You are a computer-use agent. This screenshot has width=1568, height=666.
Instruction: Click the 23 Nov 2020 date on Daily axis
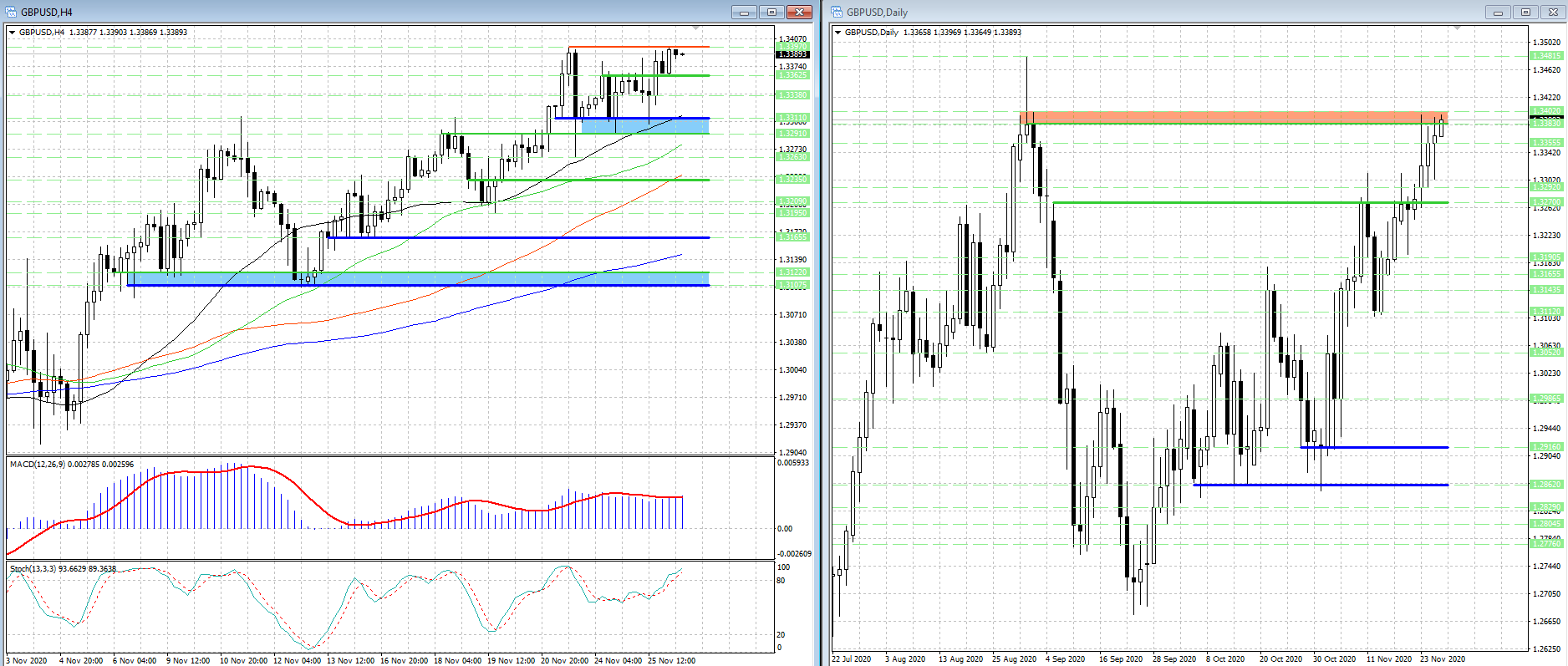point(1442,659)
